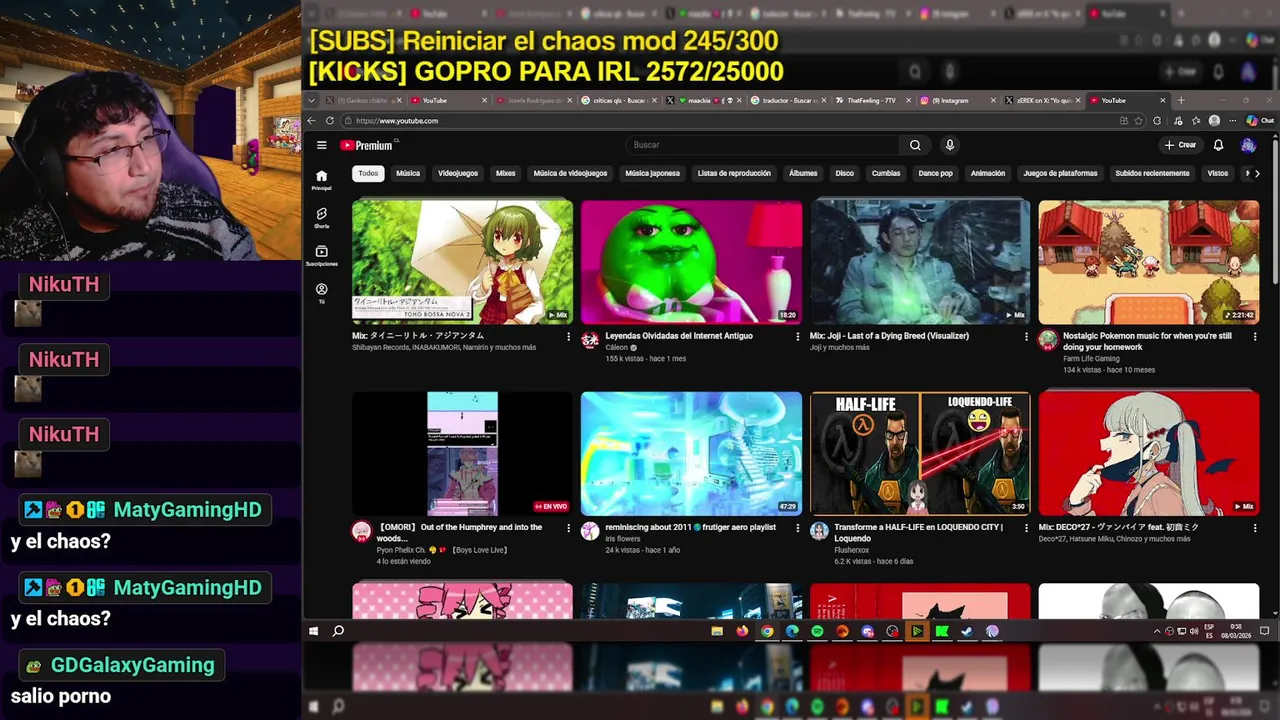
Task: Switch to the críticas qls tab
Action: [618, 100]
